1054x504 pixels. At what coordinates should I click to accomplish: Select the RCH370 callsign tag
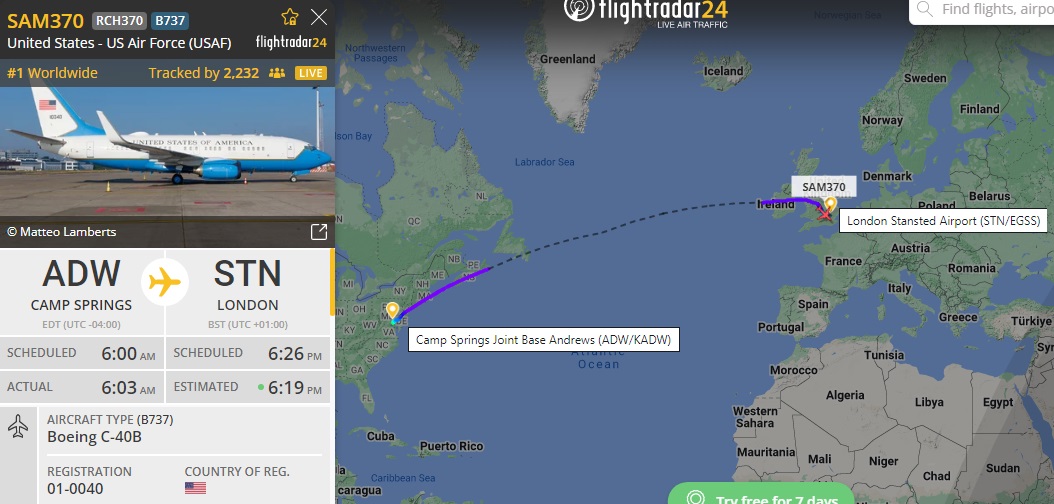(x=119, y=20)
